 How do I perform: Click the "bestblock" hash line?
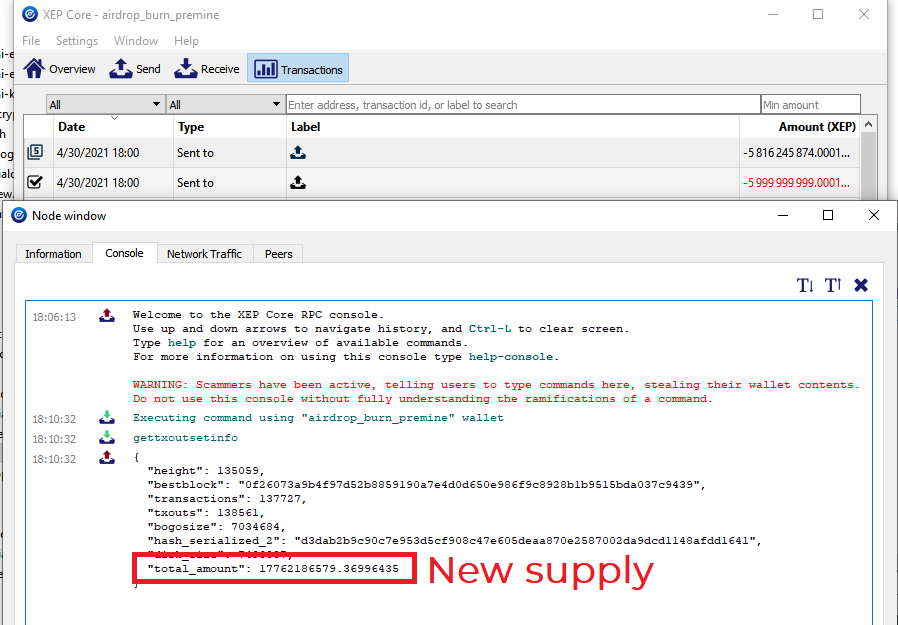click(x=426, y=485)
